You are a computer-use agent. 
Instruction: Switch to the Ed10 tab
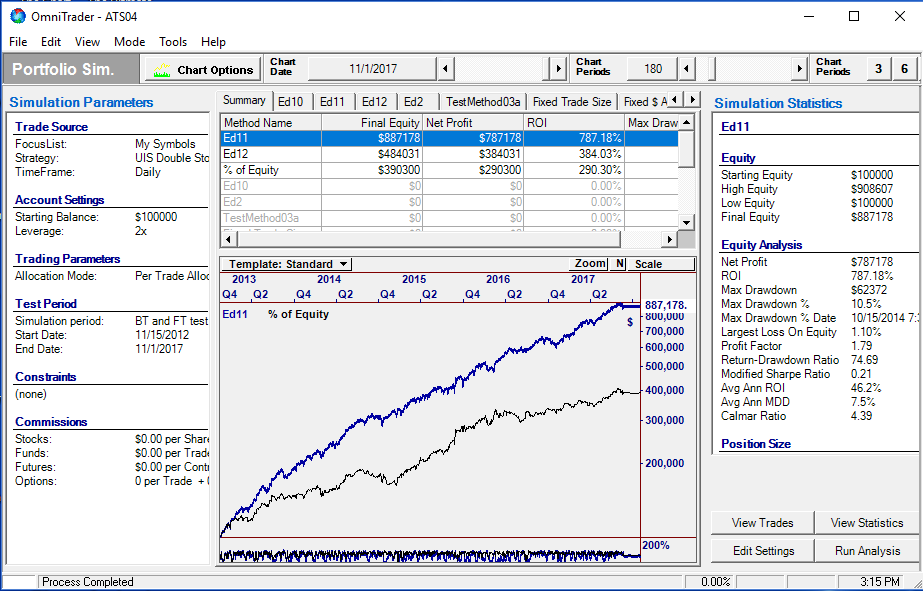click(x=291, y=102)
